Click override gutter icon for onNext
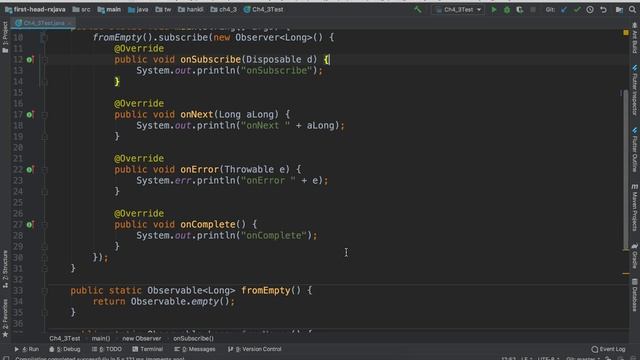 click(30, 115)
